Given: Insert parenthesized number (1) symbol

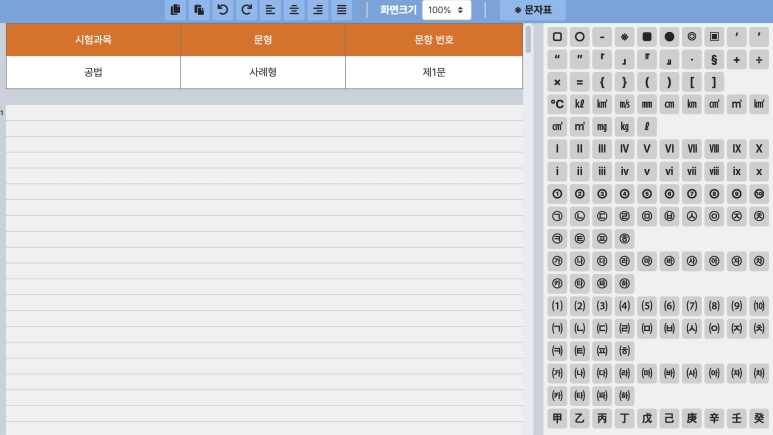Looking at the screenshot, I should (x=557, y=306).
